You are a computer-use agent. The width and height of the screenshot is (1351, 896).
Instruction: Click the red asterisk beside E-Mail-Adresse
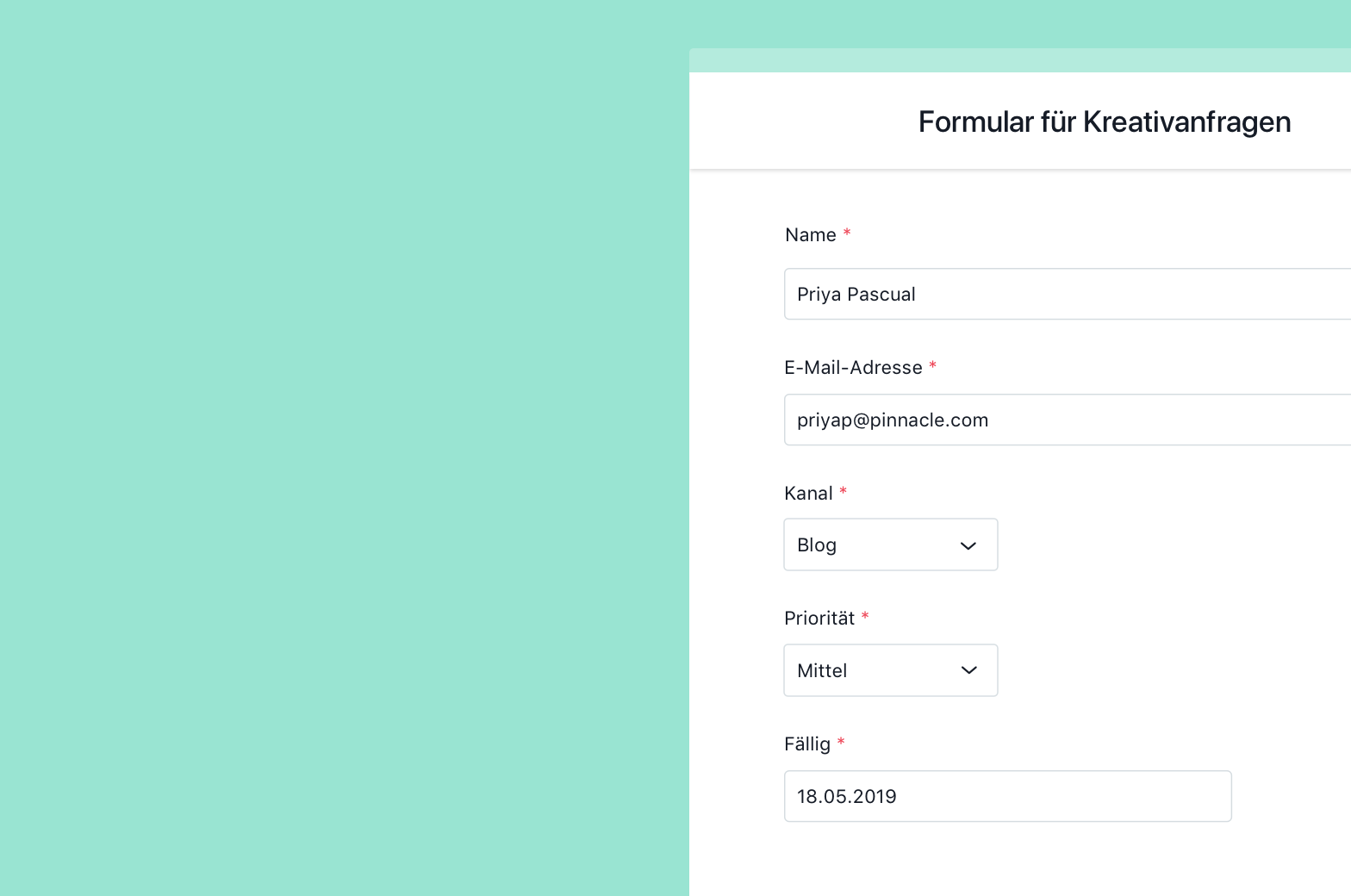point(932,366)
